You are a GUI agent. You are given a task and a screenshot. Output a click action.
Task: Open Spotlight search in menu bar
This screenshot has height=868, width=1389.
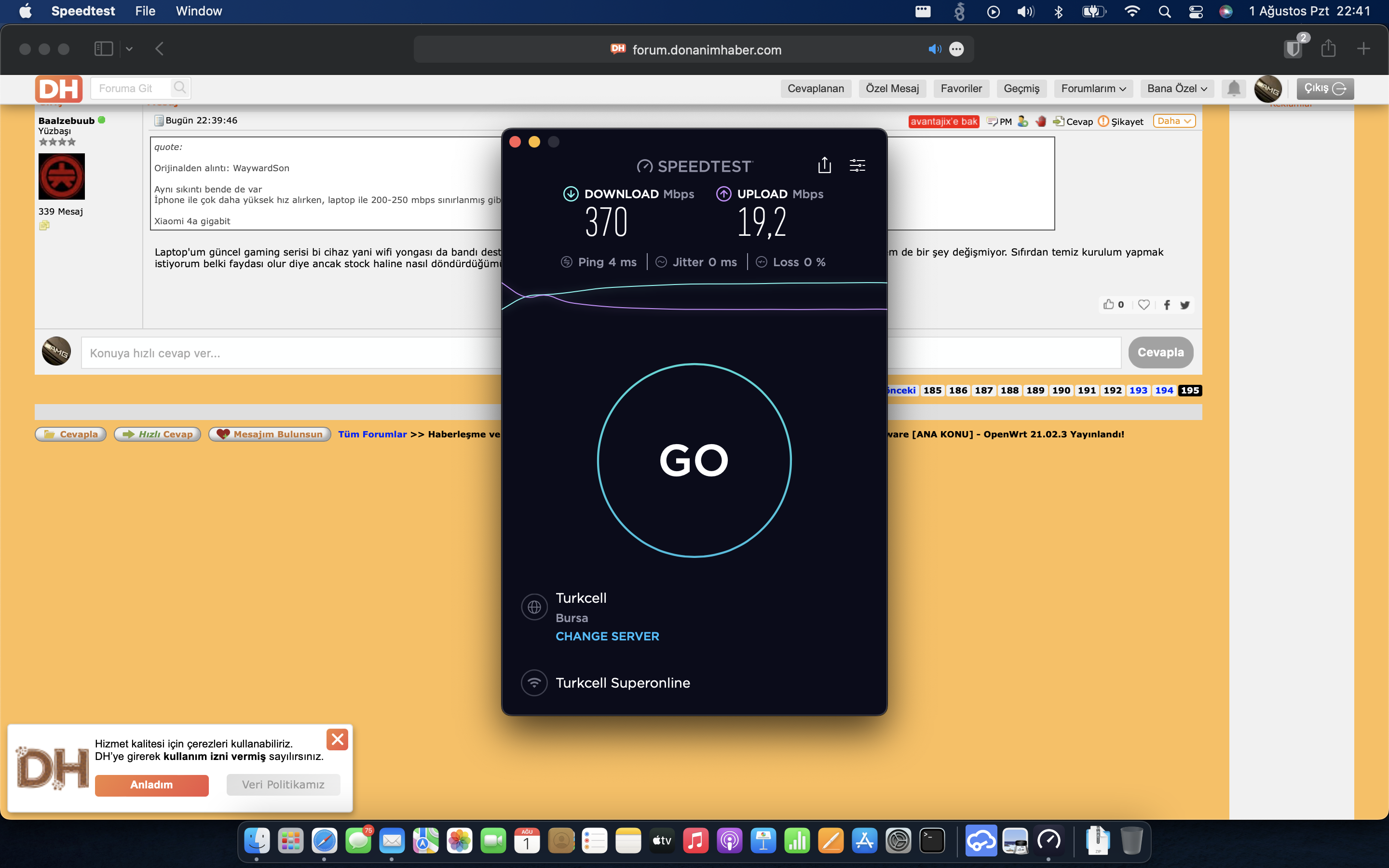click(1165, 12)
